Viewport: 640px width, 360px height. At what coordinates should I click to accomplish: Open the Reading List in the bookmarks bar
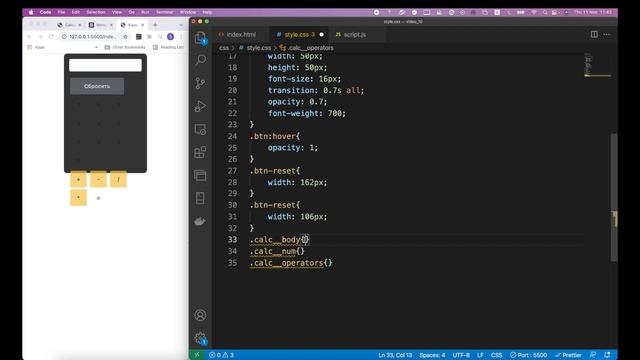pos(168,47)
